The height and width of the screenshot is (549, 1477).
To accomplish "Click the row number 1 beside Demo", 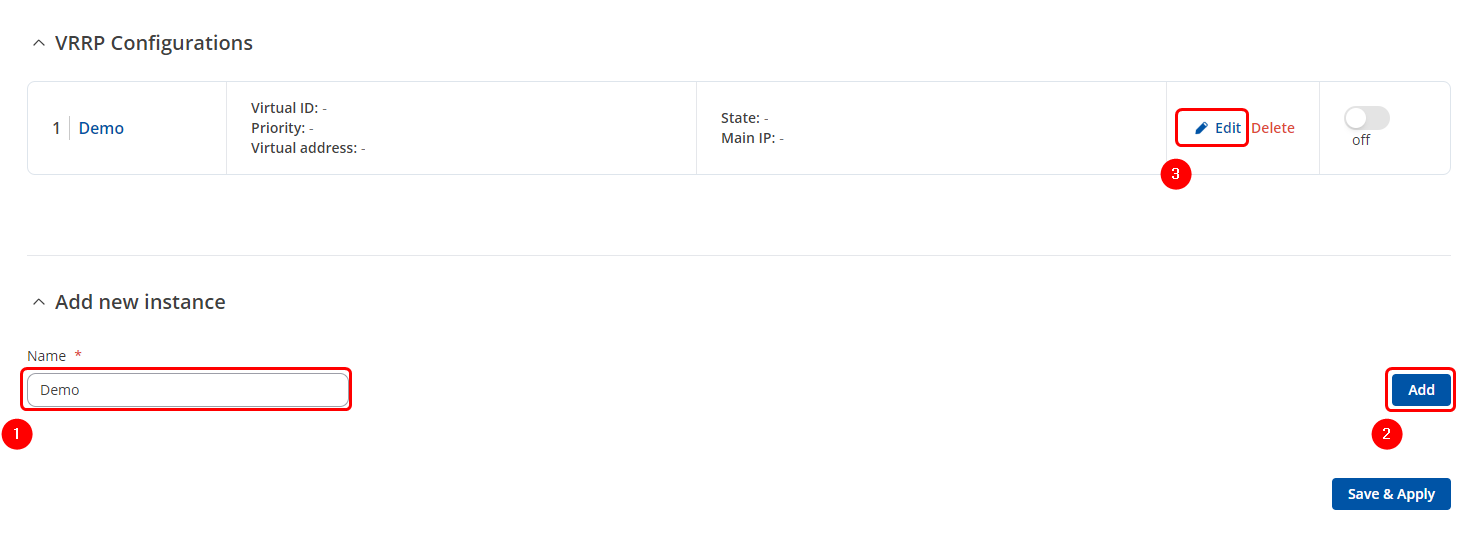I will pos(56,128).
